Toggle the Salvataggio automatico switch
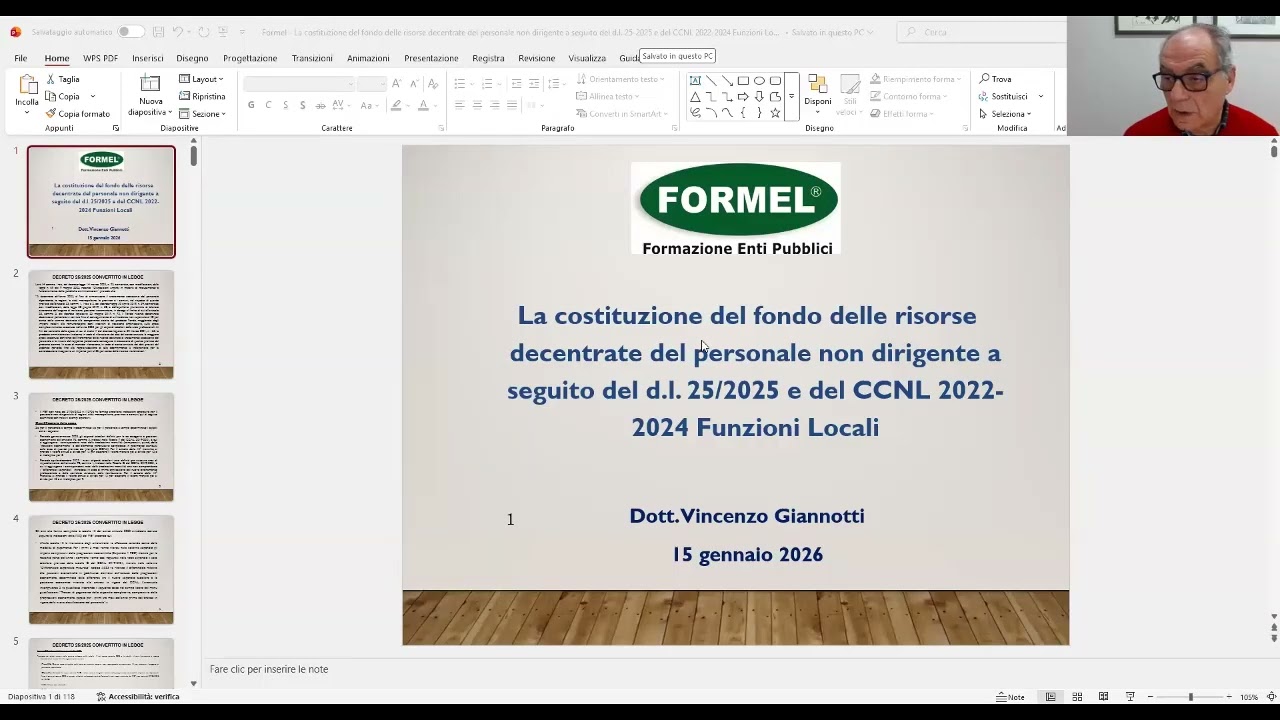The width and height of the screenshot is (1280, 720). tap(130, 32)
